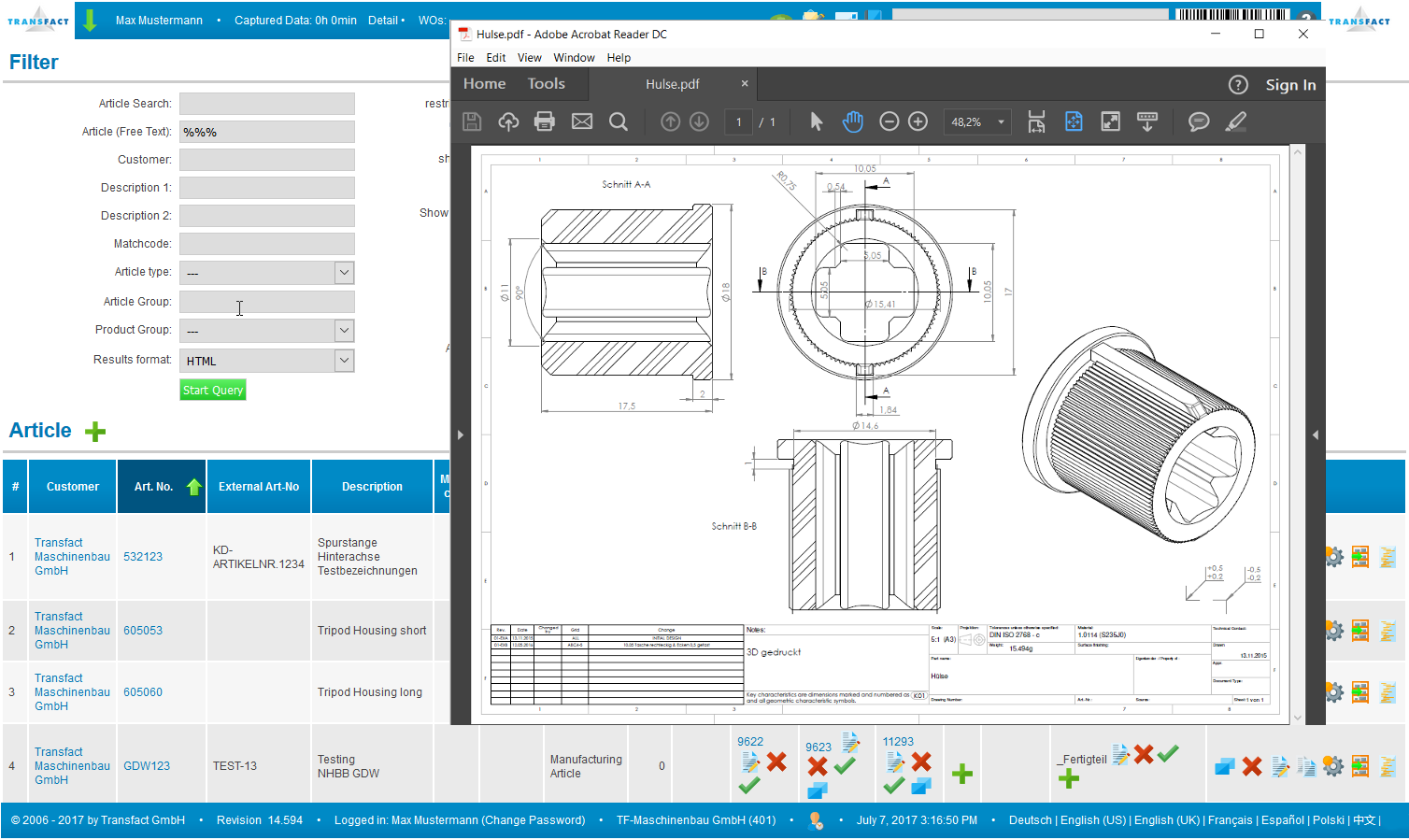Click Customer filter input field

267,160
